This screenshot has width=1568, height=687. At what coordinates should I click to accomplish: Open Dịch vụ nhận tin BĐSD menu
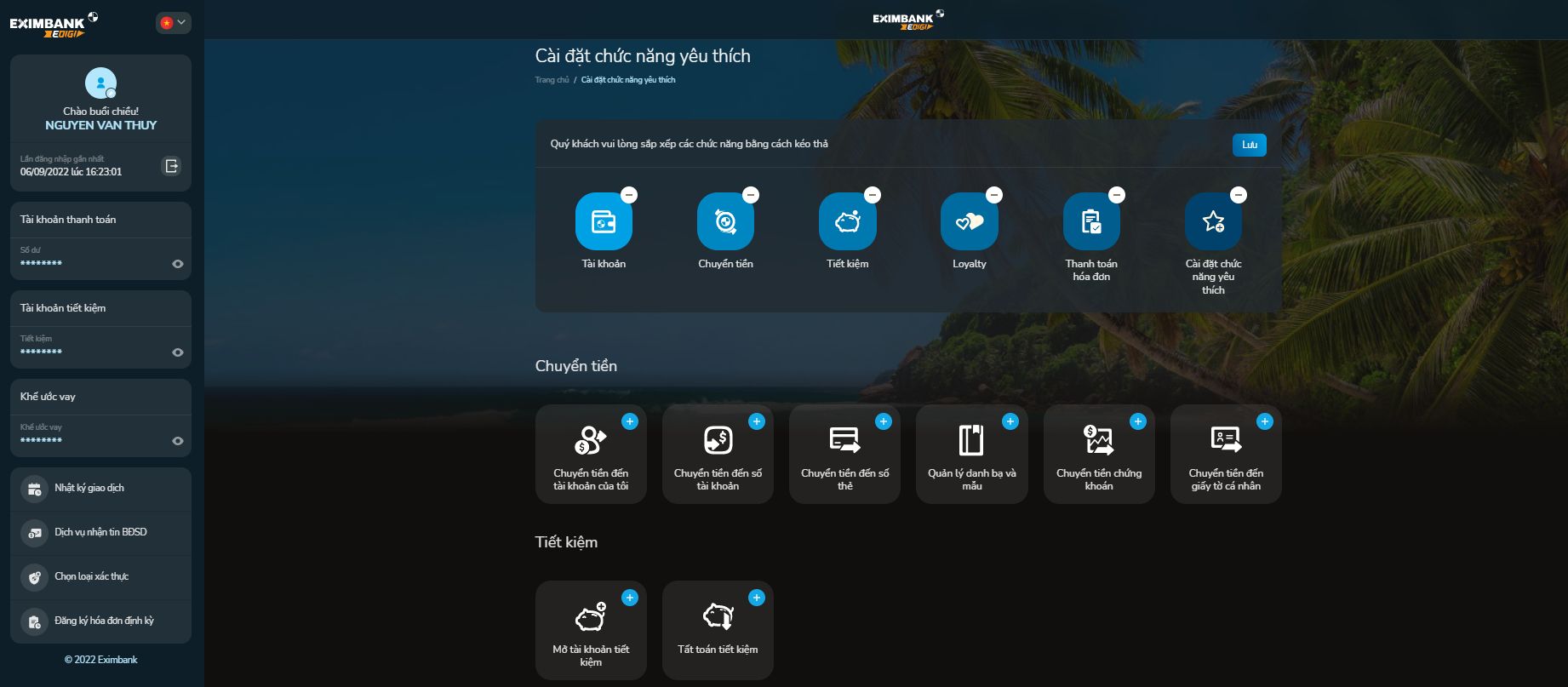click(x=100, y=533)
